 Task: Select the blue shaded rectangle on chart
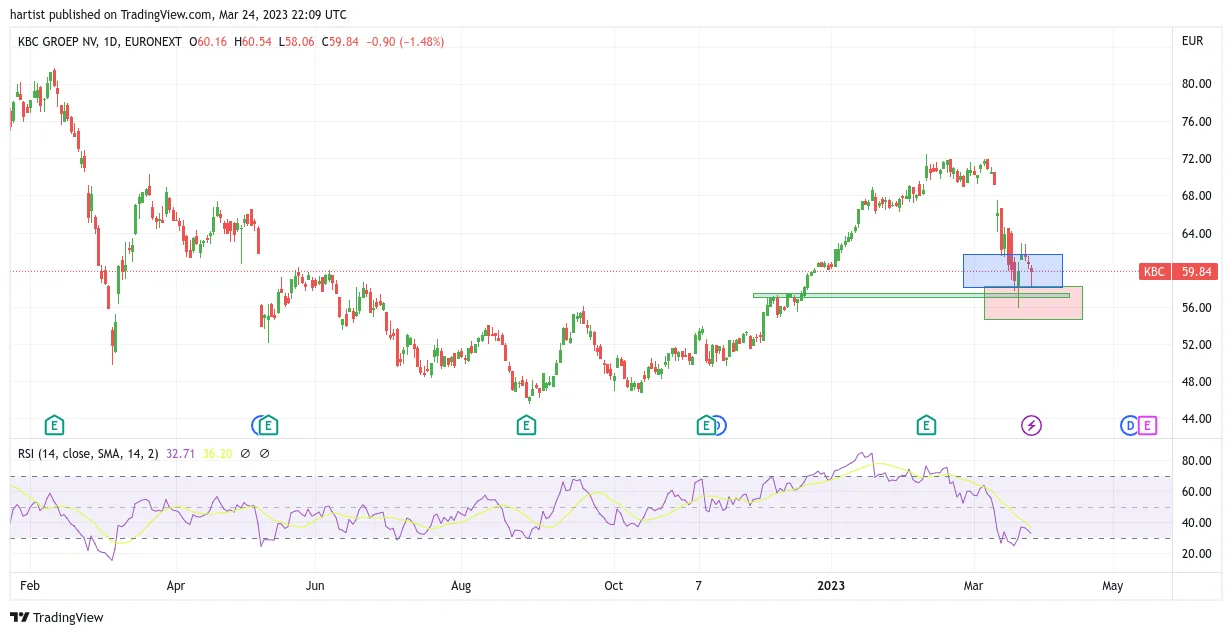pyautogui.click(x=1012, y=271)
